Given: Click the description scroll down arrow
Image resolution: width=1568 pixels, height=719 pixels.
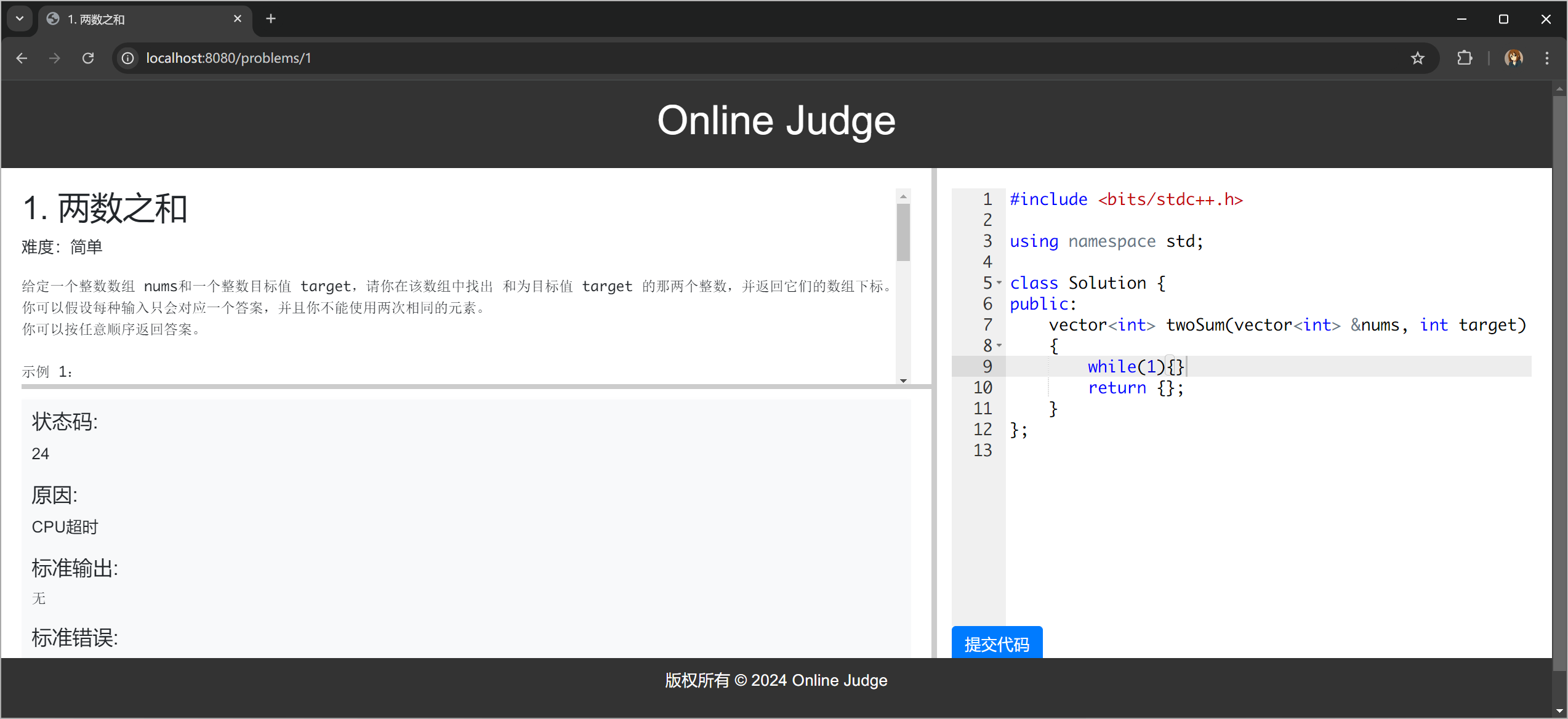Looking at the screenshot, I should click(903, 380).
